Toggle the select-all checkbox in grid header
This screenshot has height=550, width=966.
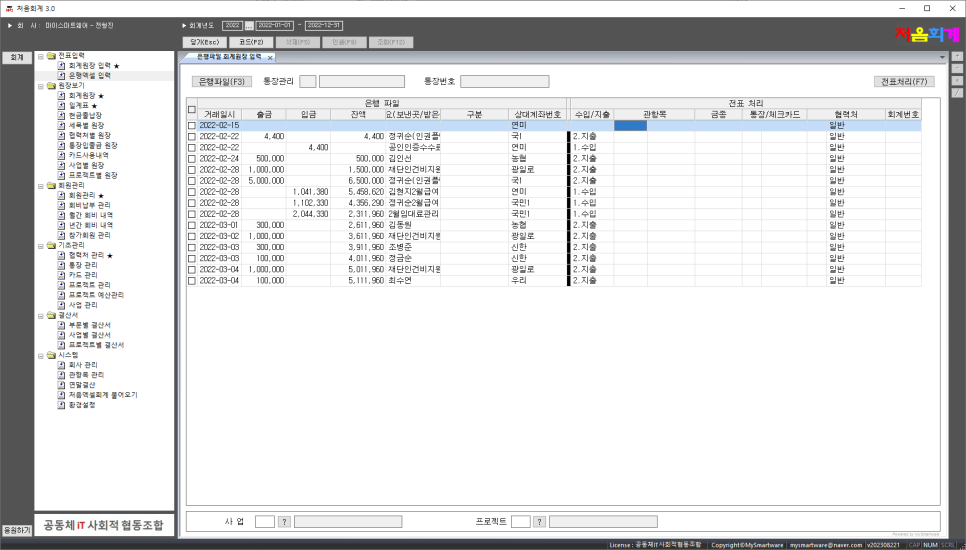tap(191, 109)
